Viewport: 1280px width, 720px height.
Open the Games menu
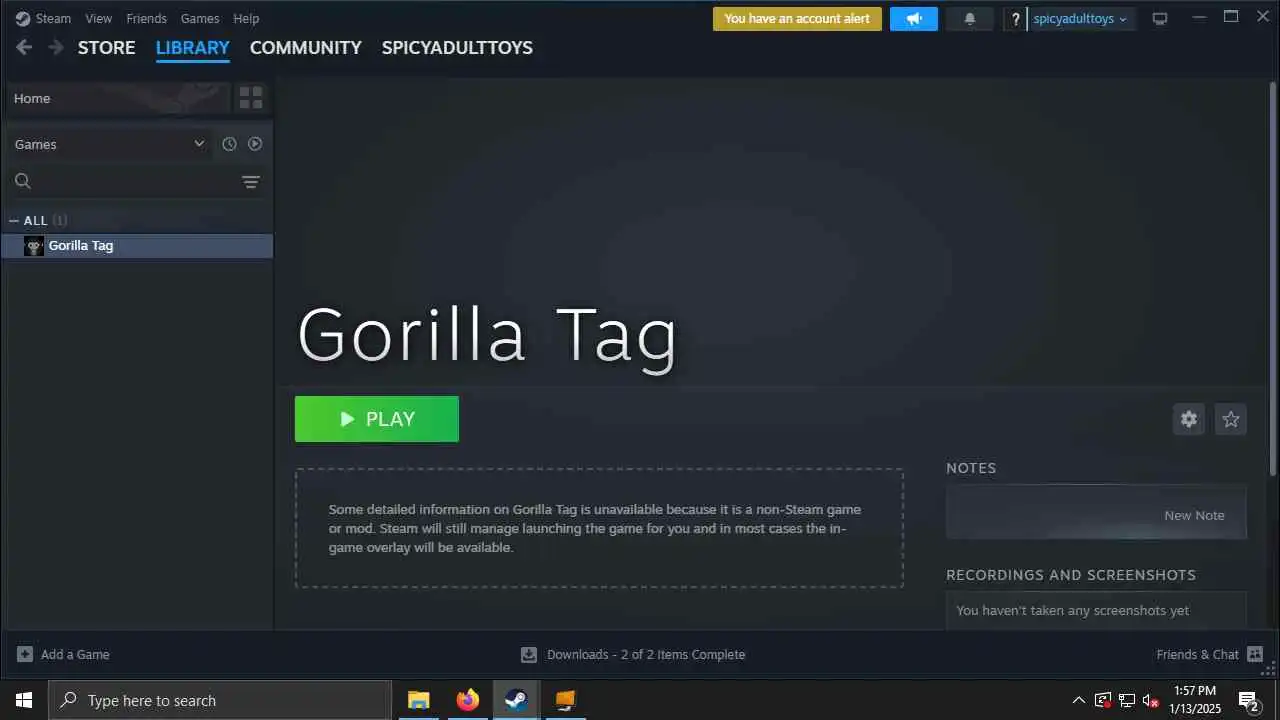coord(200,18)
